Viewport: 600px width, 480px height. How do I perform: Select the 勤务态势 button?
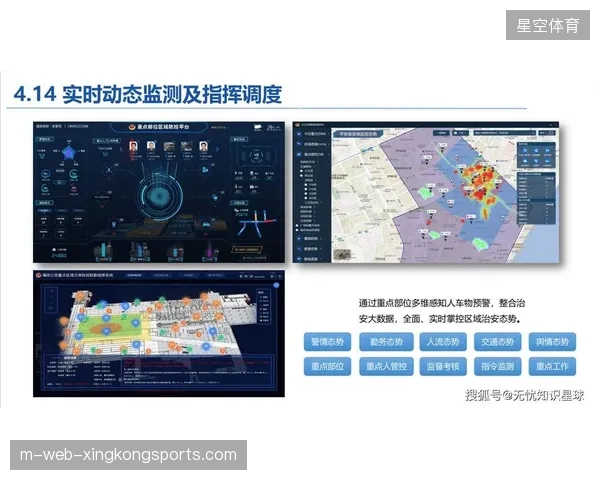pyautogui.click(x=386, y=341)
